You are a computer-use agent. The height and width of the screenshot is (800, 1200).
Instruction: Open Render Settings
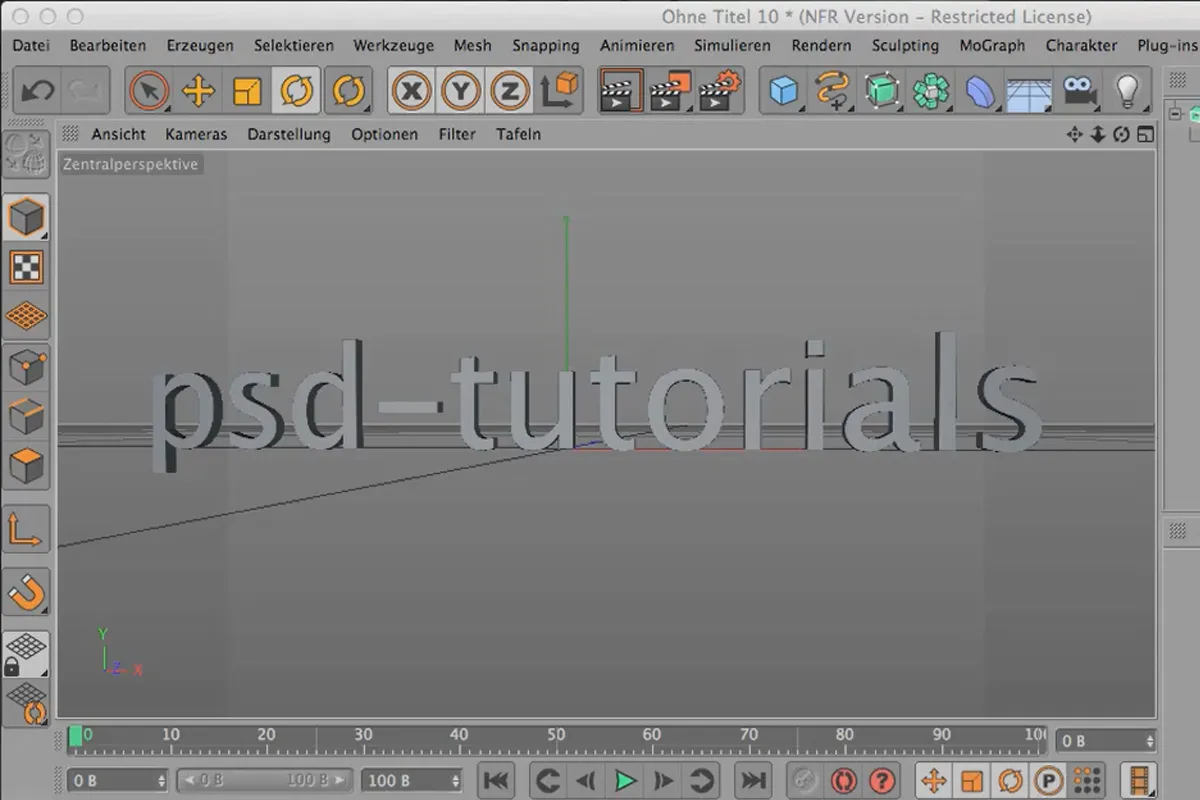tap(720, 92)
